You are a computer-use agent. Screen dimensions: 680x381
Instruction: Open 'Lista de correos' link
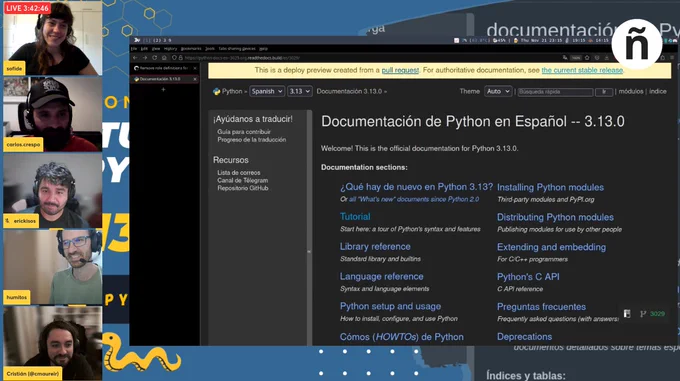click(239, 173)
